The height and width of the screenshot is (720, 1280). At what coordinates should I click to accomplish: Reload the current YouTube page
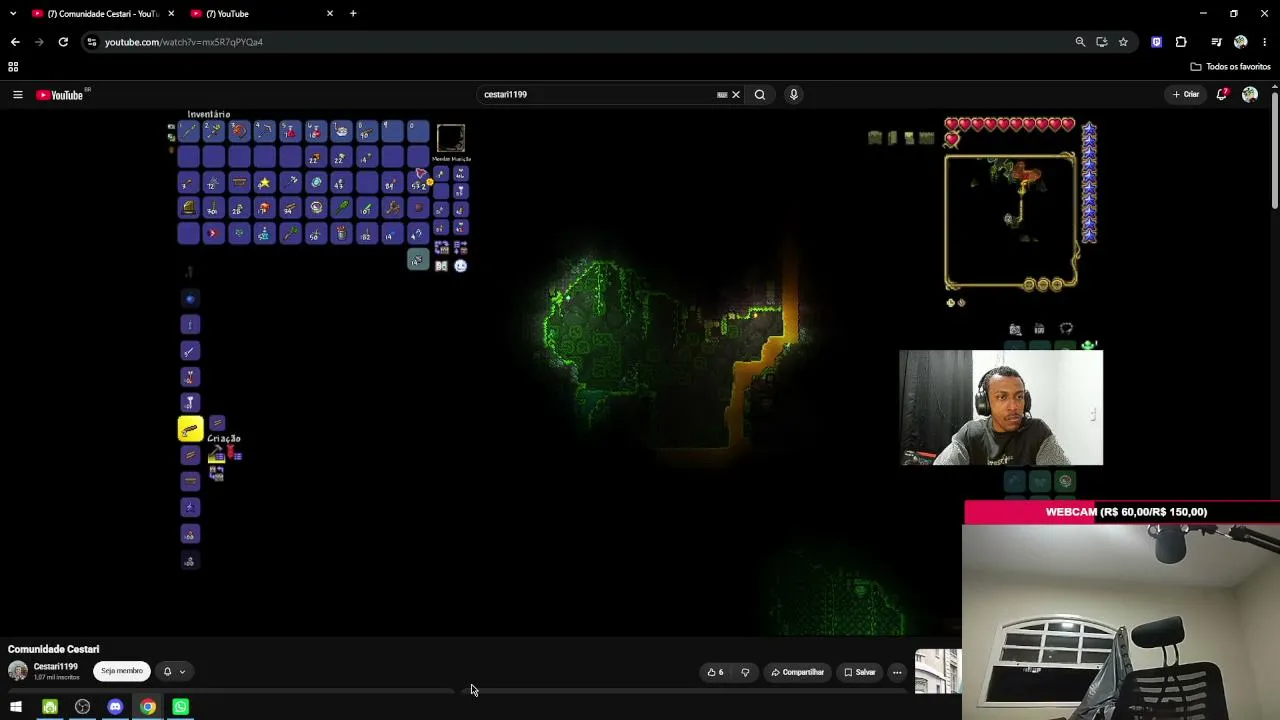coord(63,42)
